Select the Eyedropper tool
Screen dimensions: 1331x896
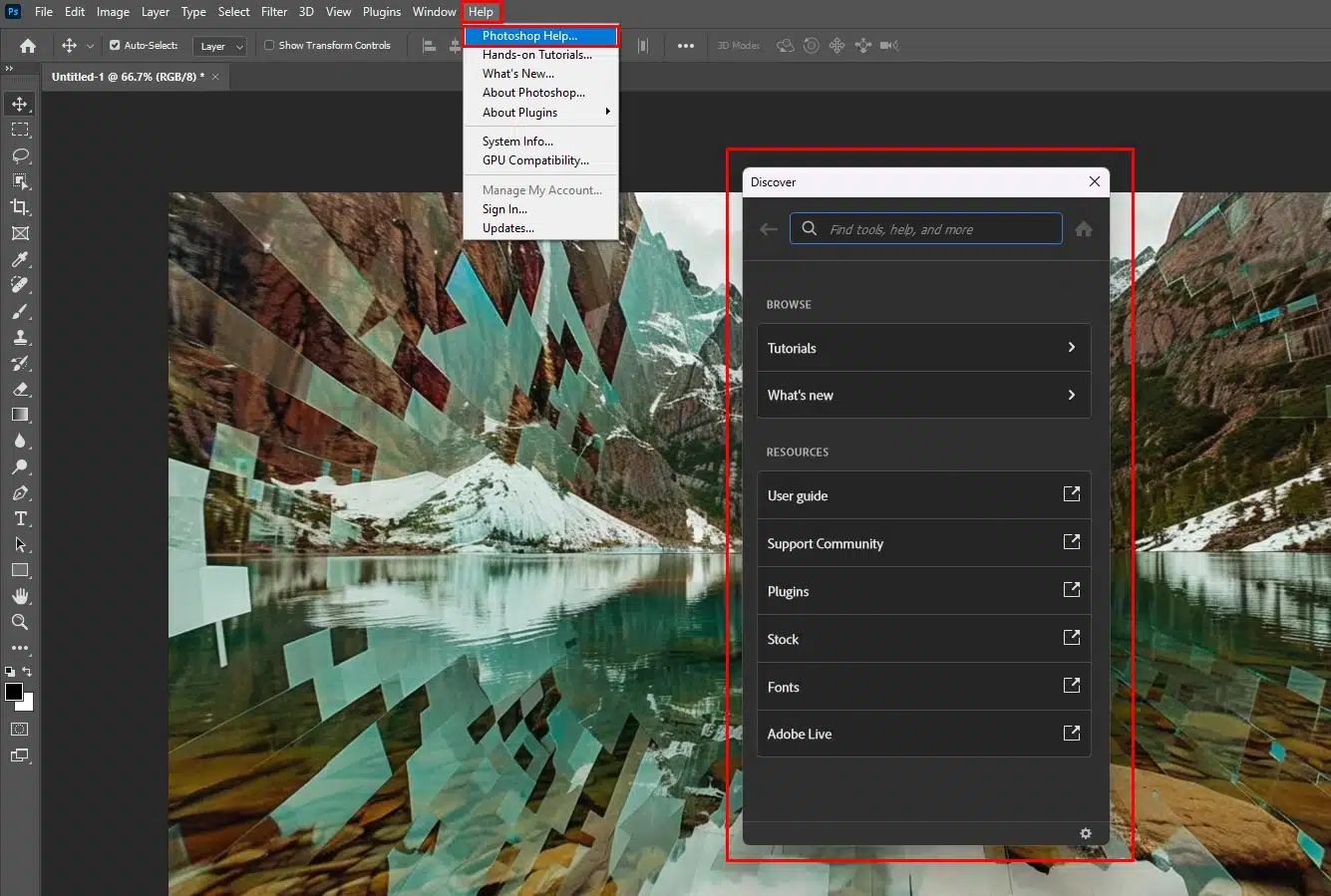[20, 259]
